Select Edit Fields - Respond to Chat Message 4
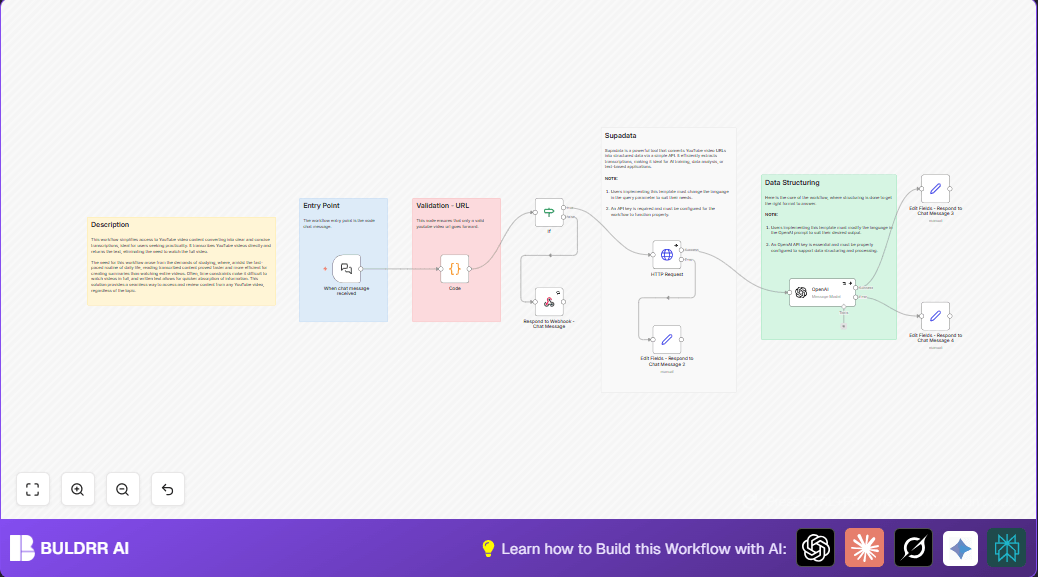 tap(935, 316)
